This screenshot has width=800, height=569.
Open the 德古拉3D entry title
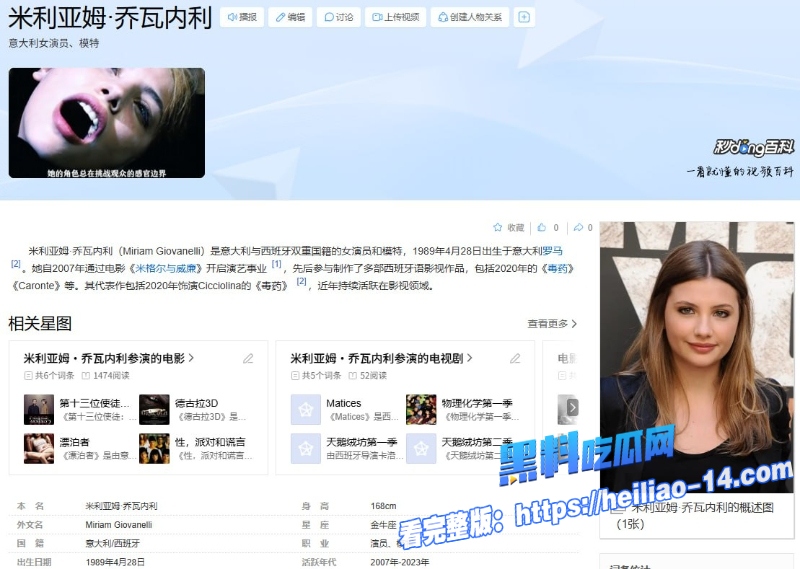click(x=196, y=403)
